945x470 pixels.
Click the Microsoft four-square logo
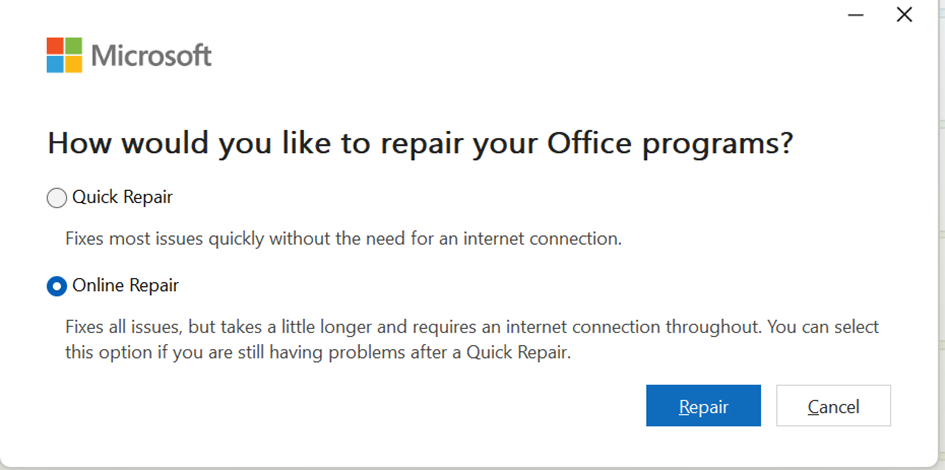[x=64, y=55]
